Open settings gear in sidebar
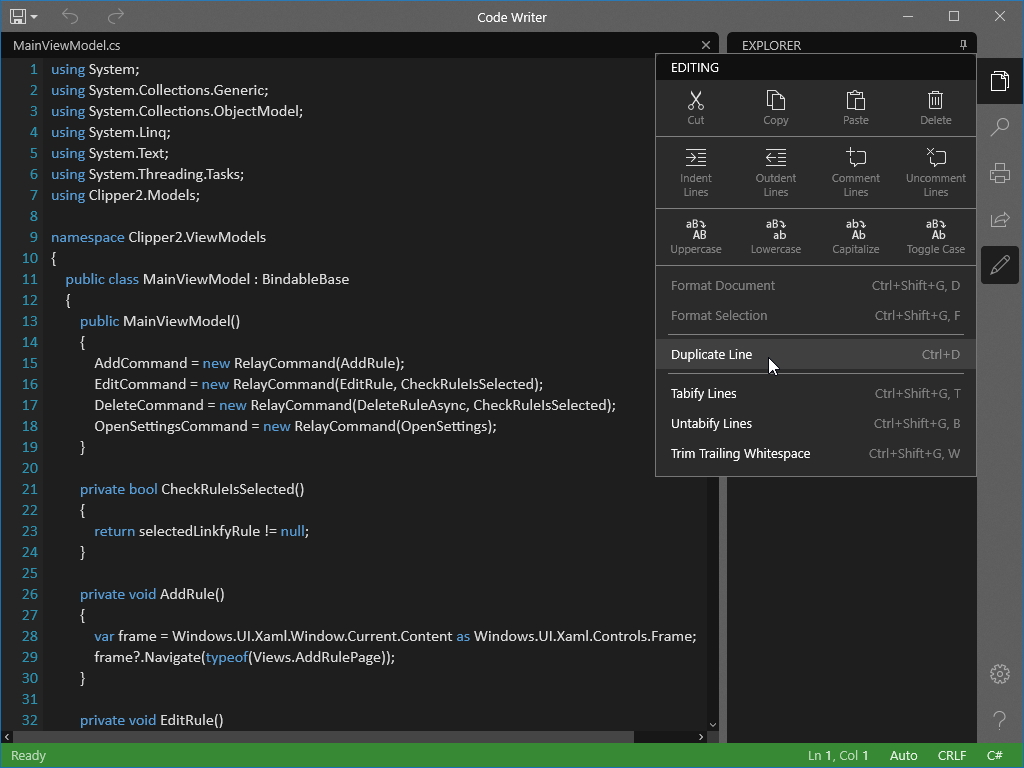The width and height of the screenshot is (1024, 768). pos(999,674)
